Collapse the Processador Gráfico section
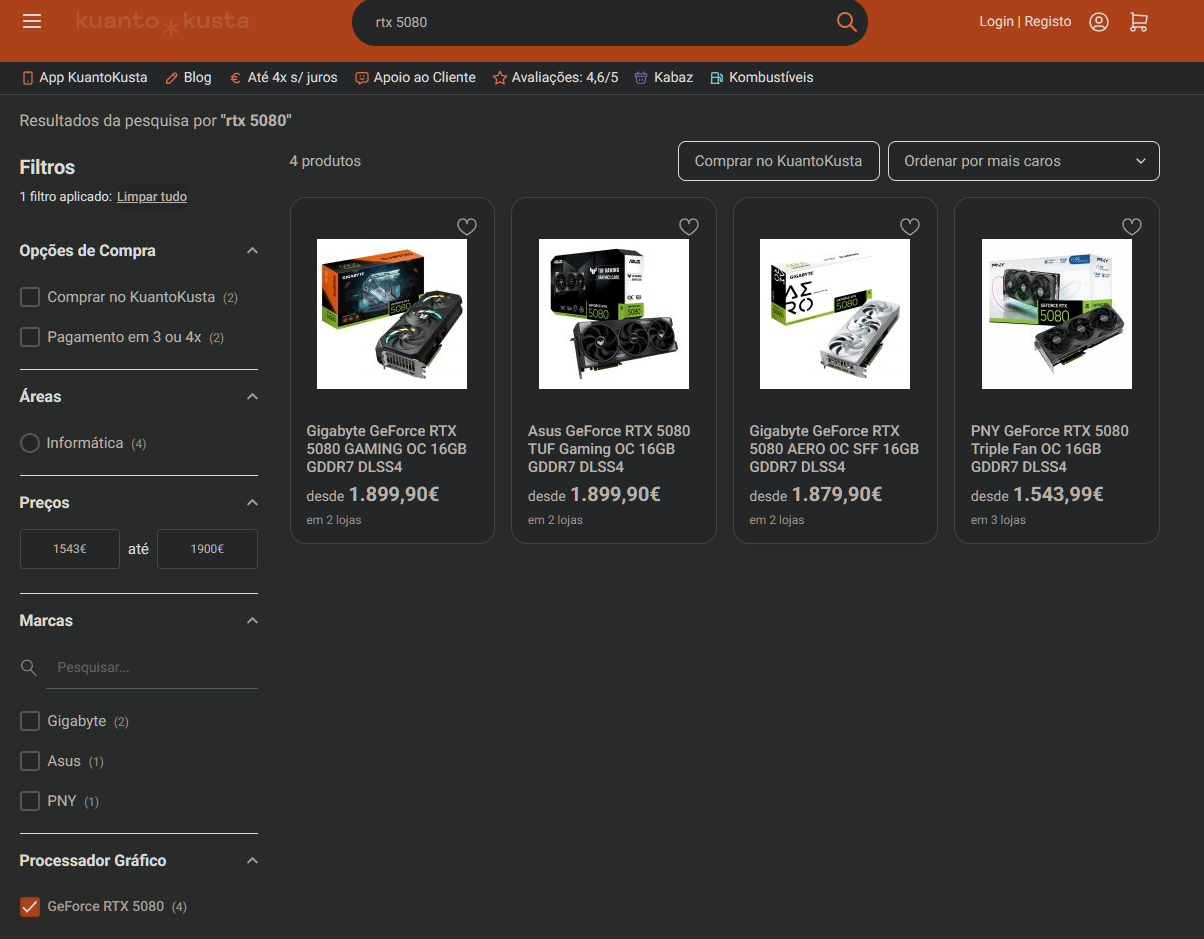This screenshot has width=1204, height=939. point(252,861)
